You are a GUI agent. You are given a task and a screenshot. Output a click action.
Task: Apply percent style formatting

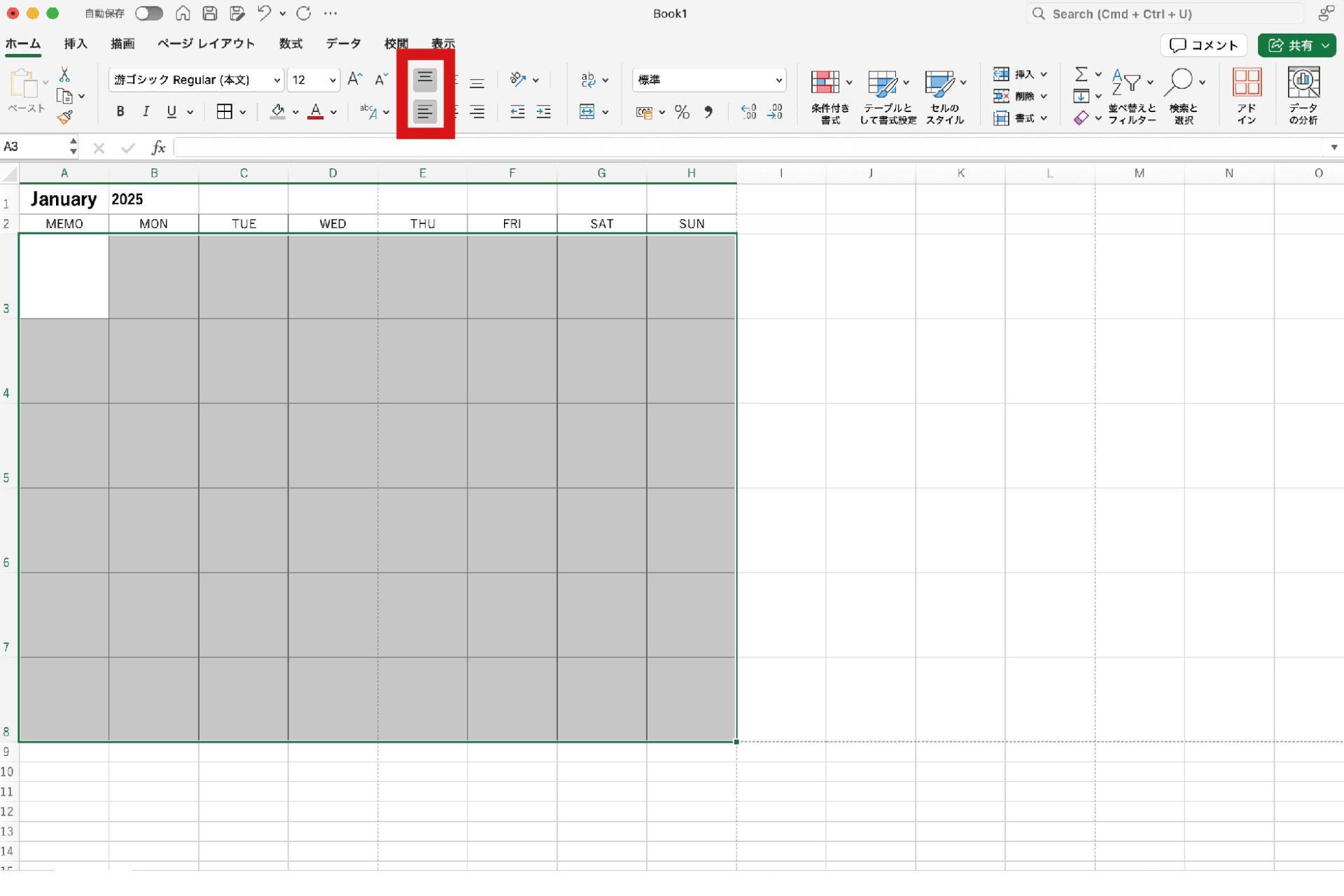point(682,112)
